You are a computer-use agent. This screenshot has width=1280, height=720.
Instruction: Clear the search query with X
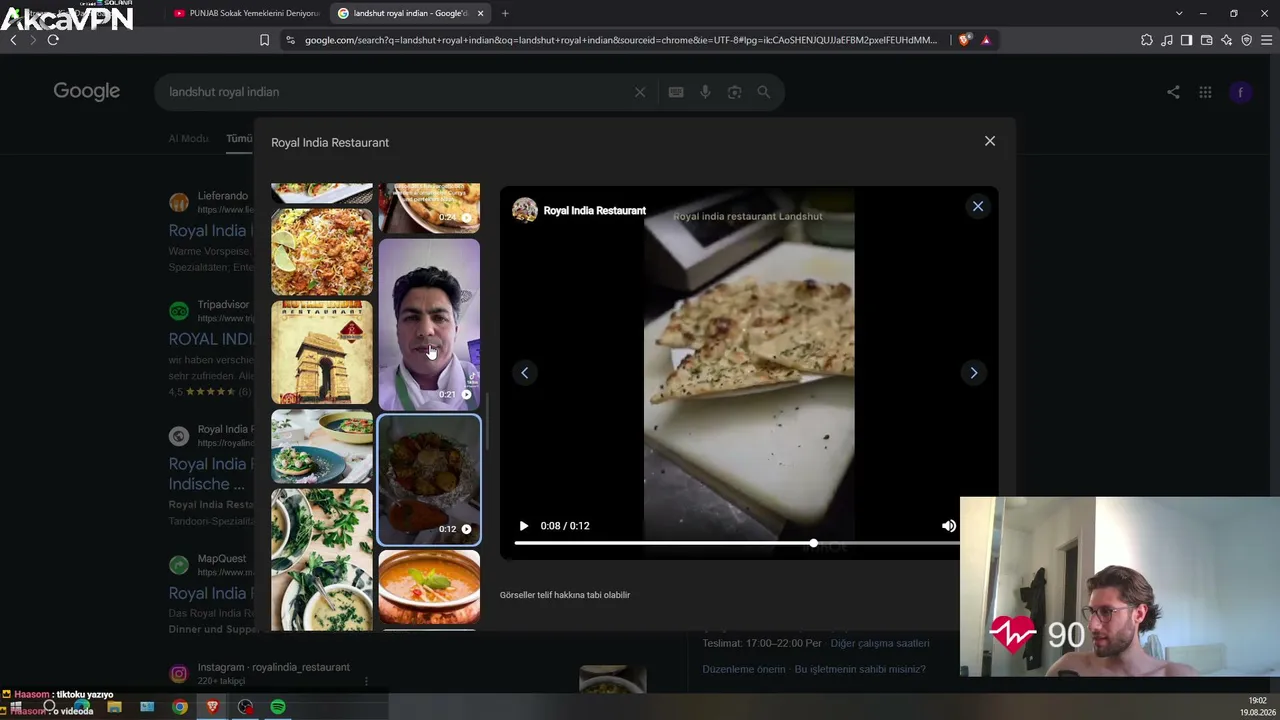[x=640, y=92]
